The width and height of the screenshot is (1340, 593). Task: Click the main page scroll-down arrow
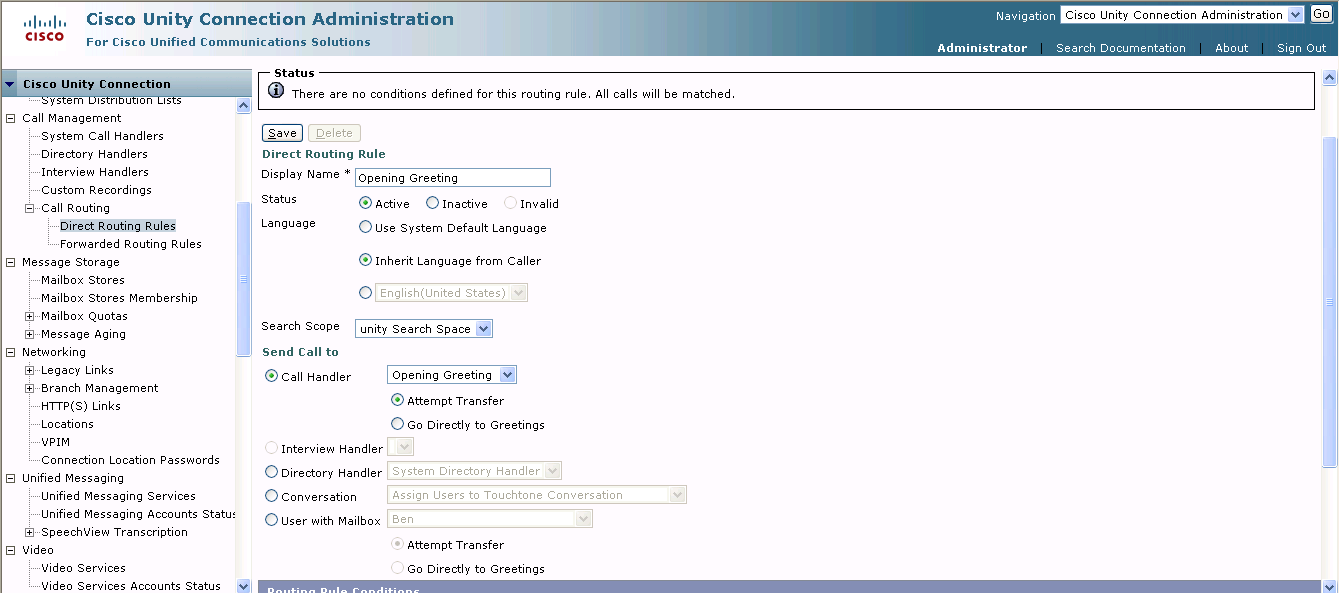pyautogui.click(x=1330, y=585)
